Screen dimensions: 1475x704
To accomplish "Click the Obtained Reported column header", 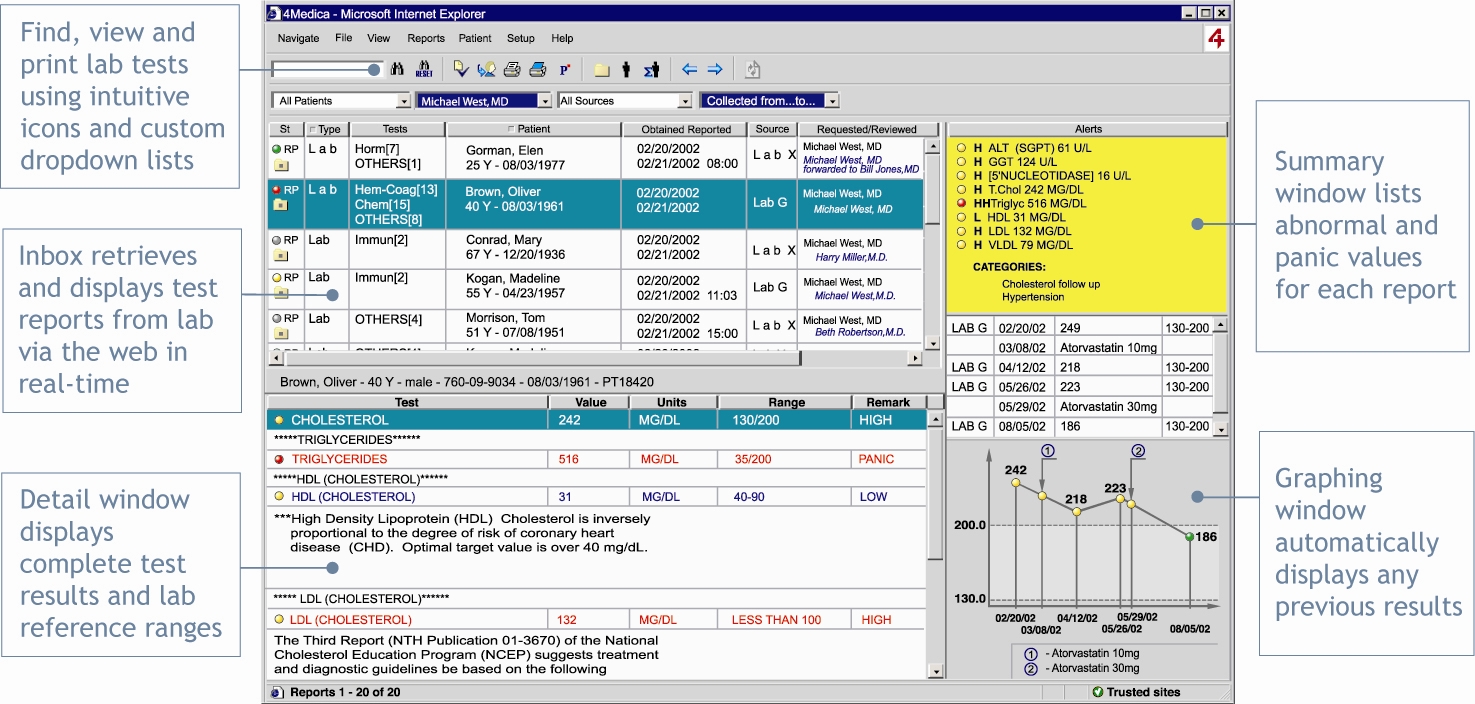I will tap(685, 129).
